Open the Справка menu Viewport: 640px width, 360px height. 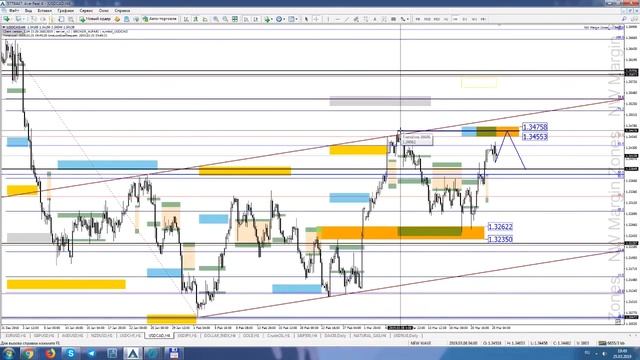pyautogui.click(x=122, y=11)
